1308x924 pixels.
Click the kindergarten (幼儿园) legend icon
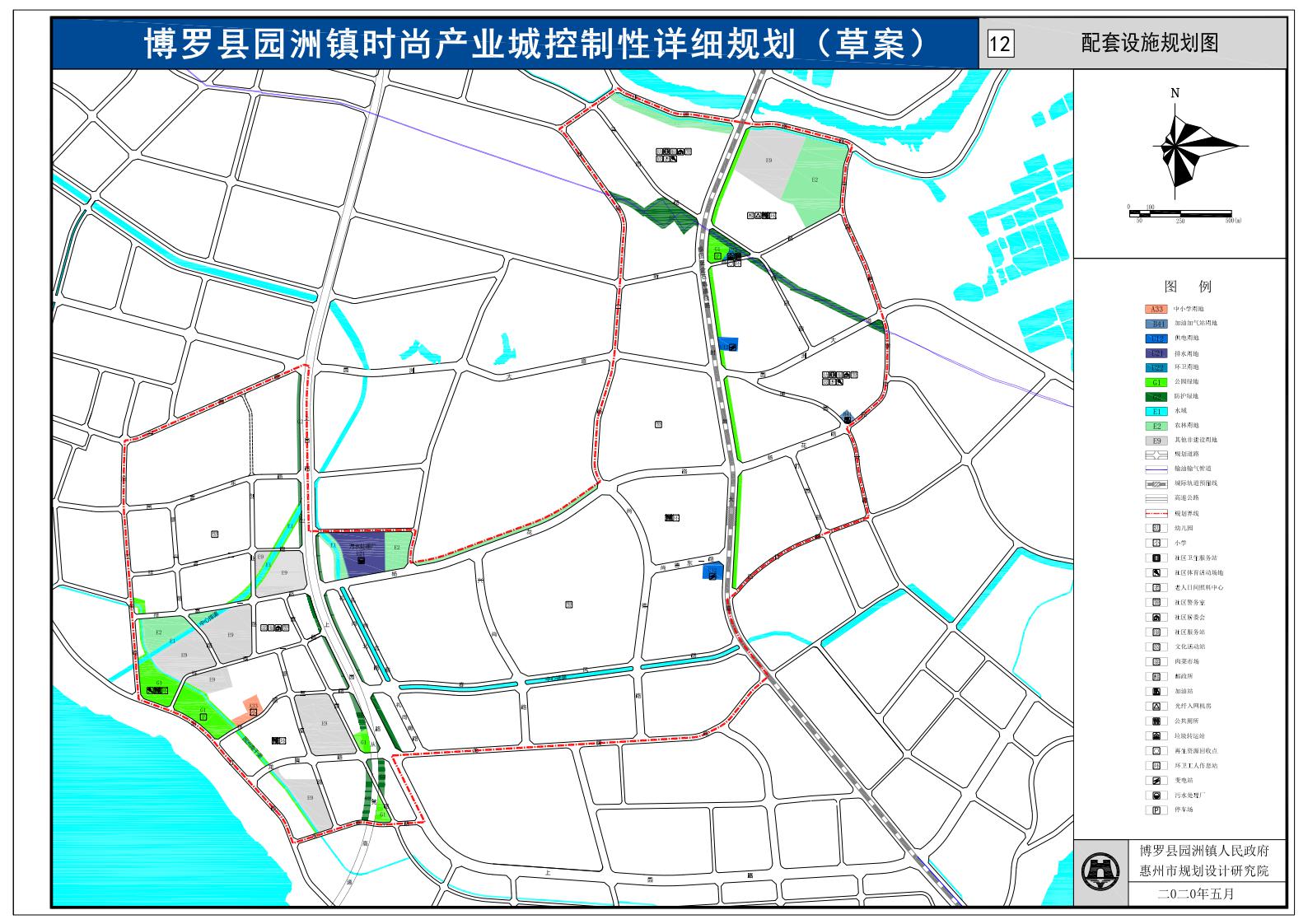coord(1156,528)
